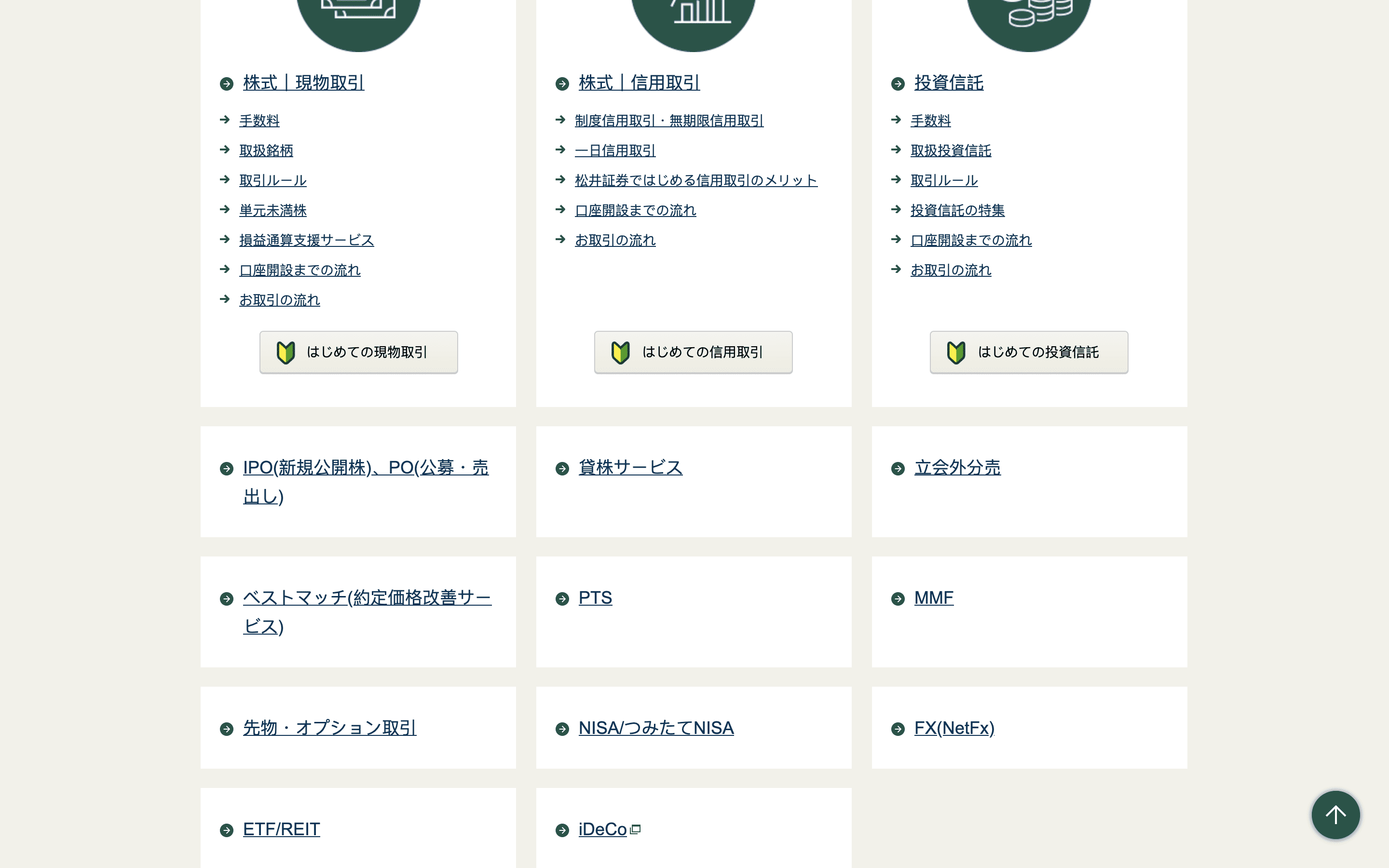The width and height of the screenshot is (1389, 868).
Task: Open 手数料 link under 投資信託
Action: coord(931,121)
